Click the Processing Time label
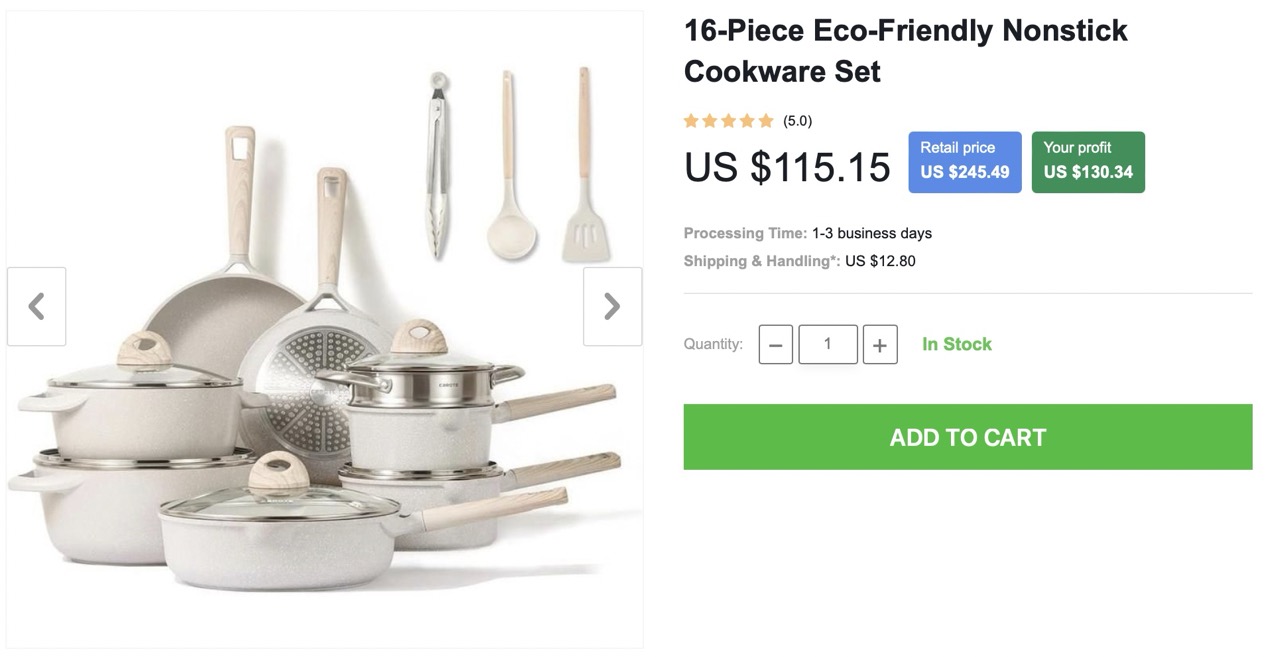The width and height of the screenshot is (1280, 657). tap(745, 233)
